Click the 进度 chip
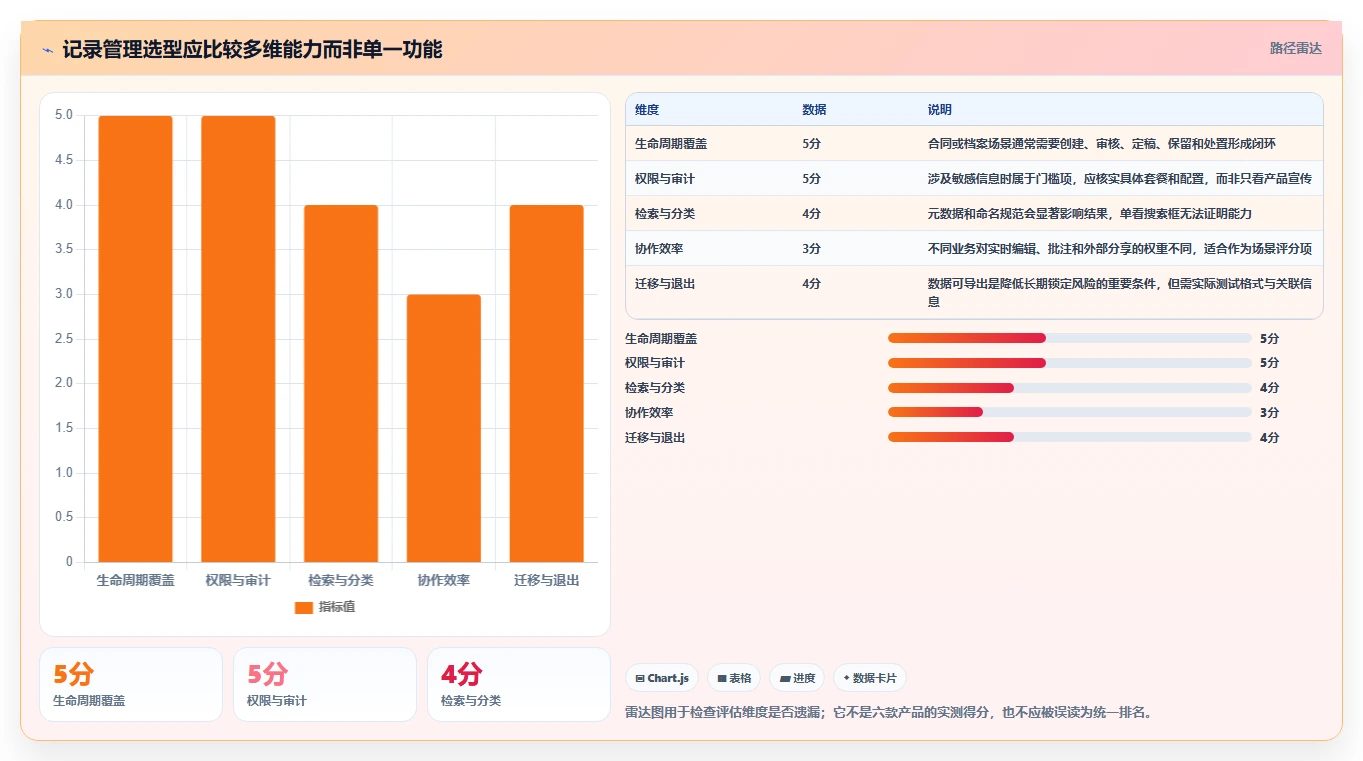1363x761 pixels. [797, 678]
